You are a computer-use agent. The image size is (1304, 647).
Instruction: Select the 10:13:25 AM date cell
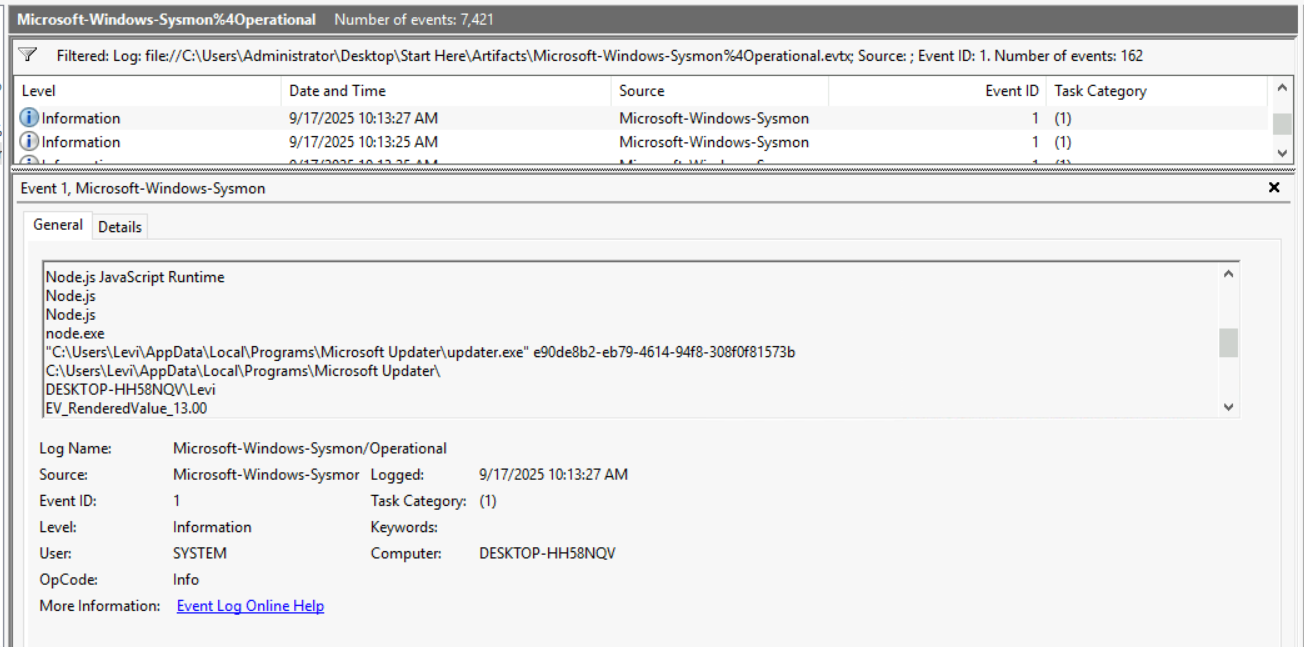point(364,142)
